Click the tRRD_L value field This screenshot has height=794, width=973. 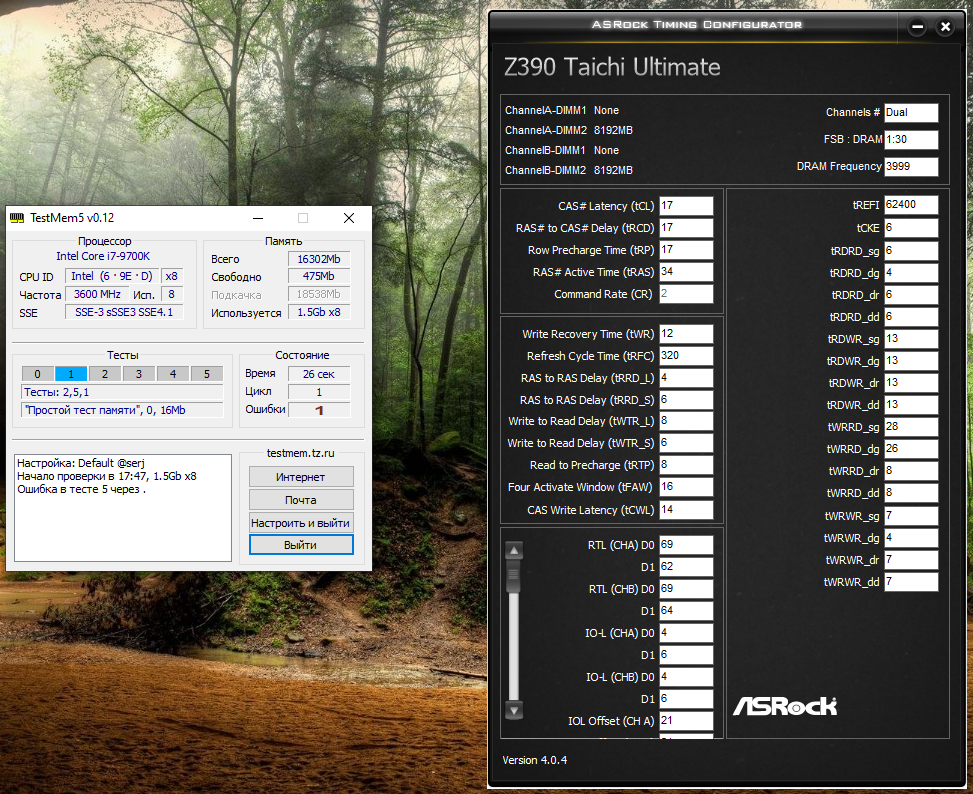[x=686, y=378]
